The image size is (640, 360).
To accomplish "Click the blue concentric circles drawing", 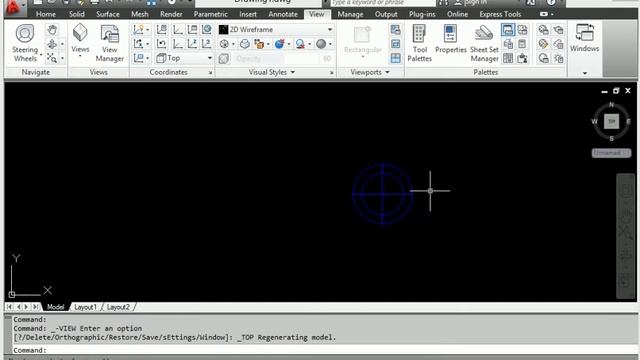I will click(383, 194).
